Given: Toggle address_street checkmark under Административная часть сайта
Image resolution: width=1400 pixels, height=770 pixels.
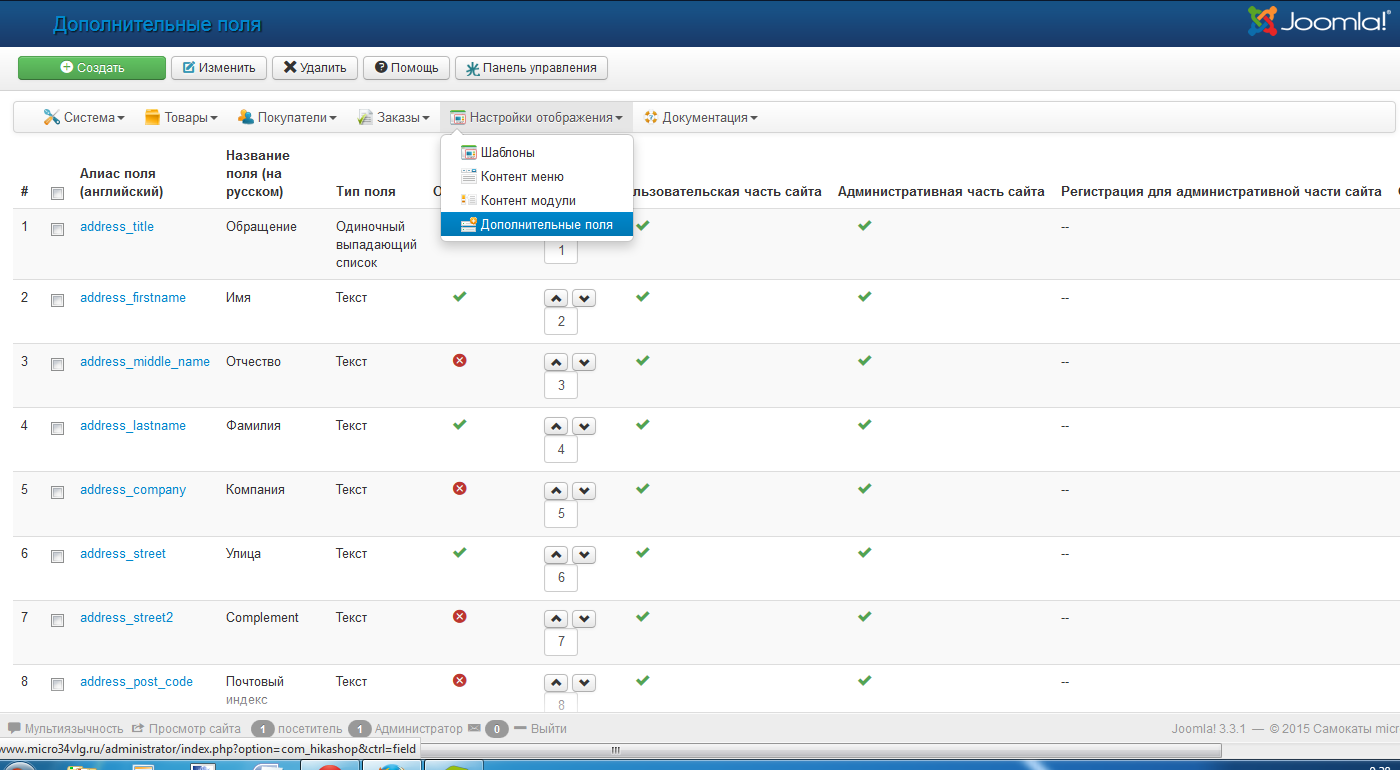Looking at the screenshot, I should tap(865, 552).
